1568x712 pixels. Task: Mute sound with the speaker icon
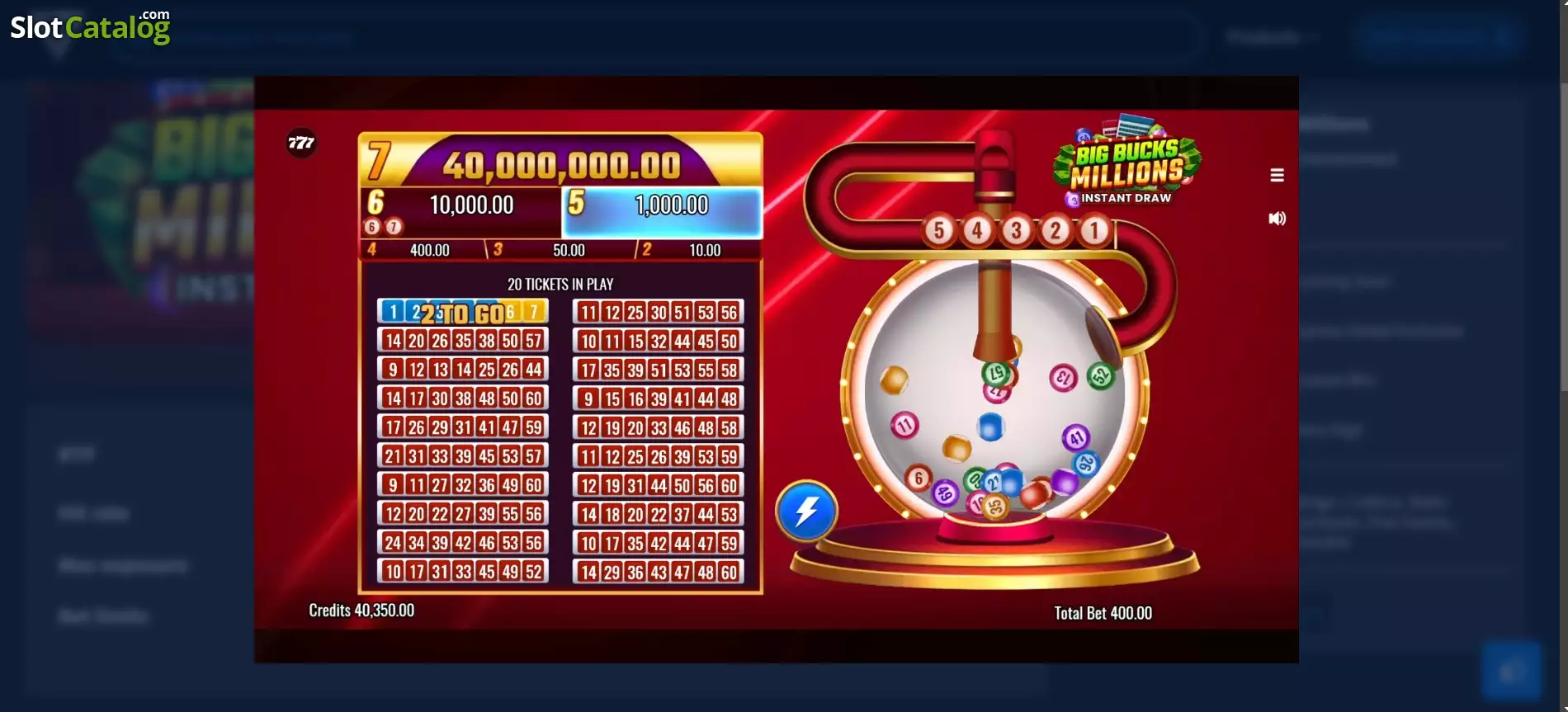1277,219
